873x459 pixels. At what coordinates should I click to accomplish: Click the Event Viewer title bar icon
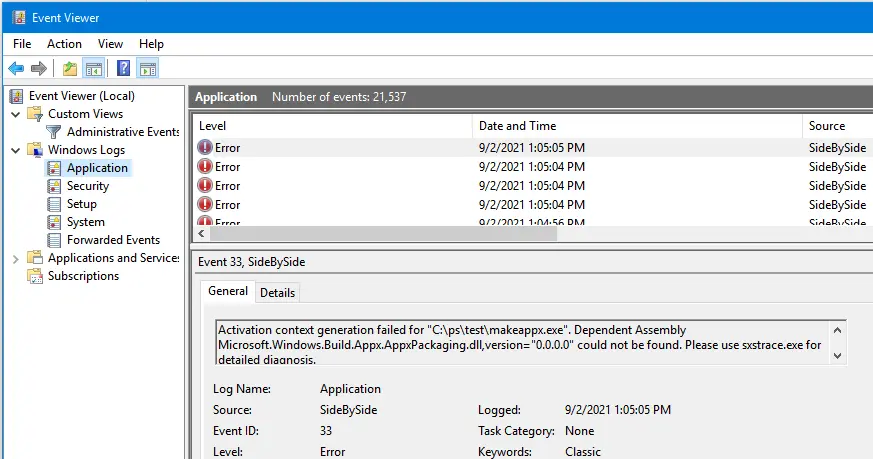pos(19,18)
